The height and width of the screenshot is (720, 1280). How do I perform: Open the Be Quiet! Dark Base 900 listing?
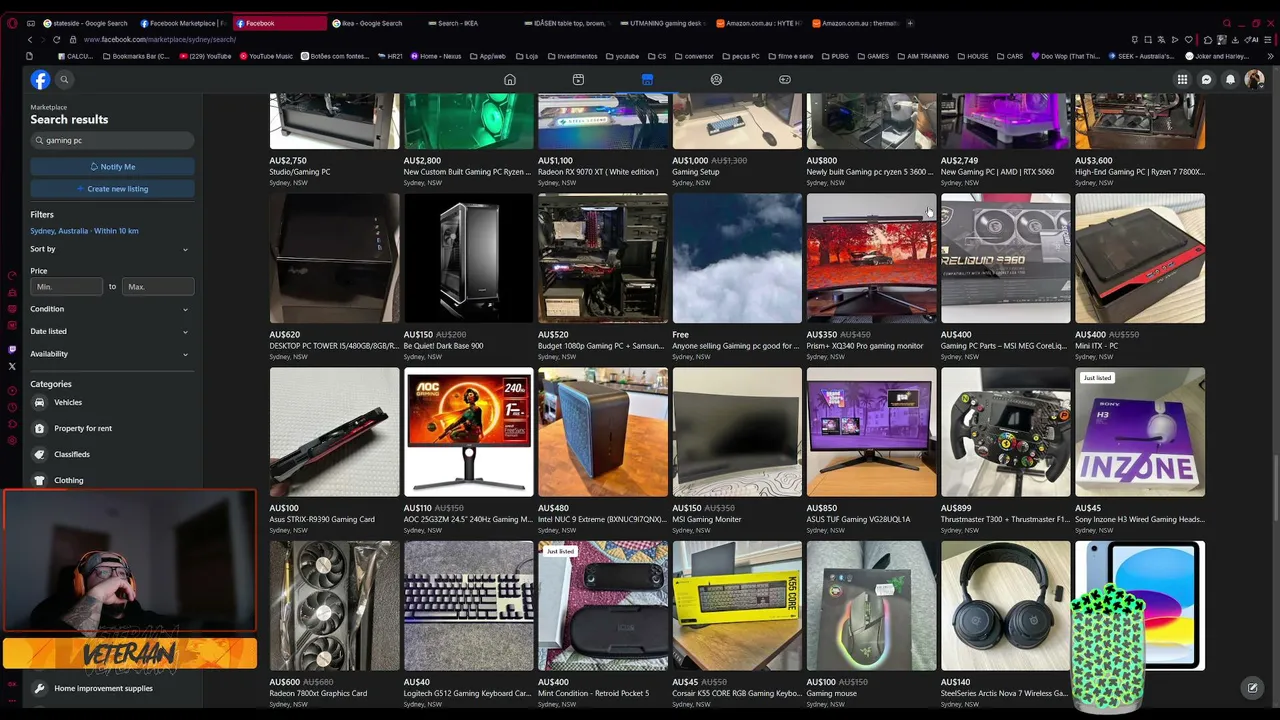coord(468,277)
